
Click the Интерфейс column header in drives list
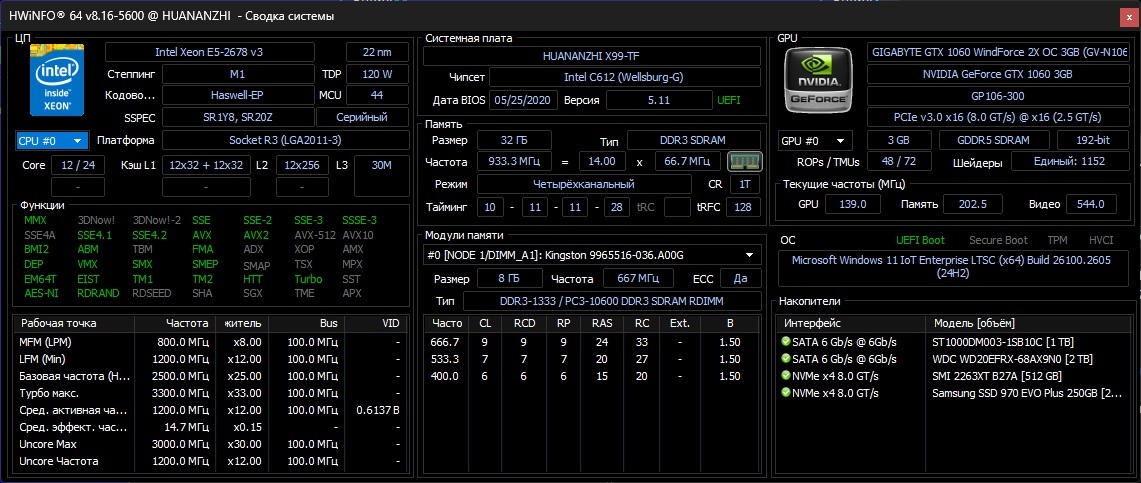coord(850,323)
